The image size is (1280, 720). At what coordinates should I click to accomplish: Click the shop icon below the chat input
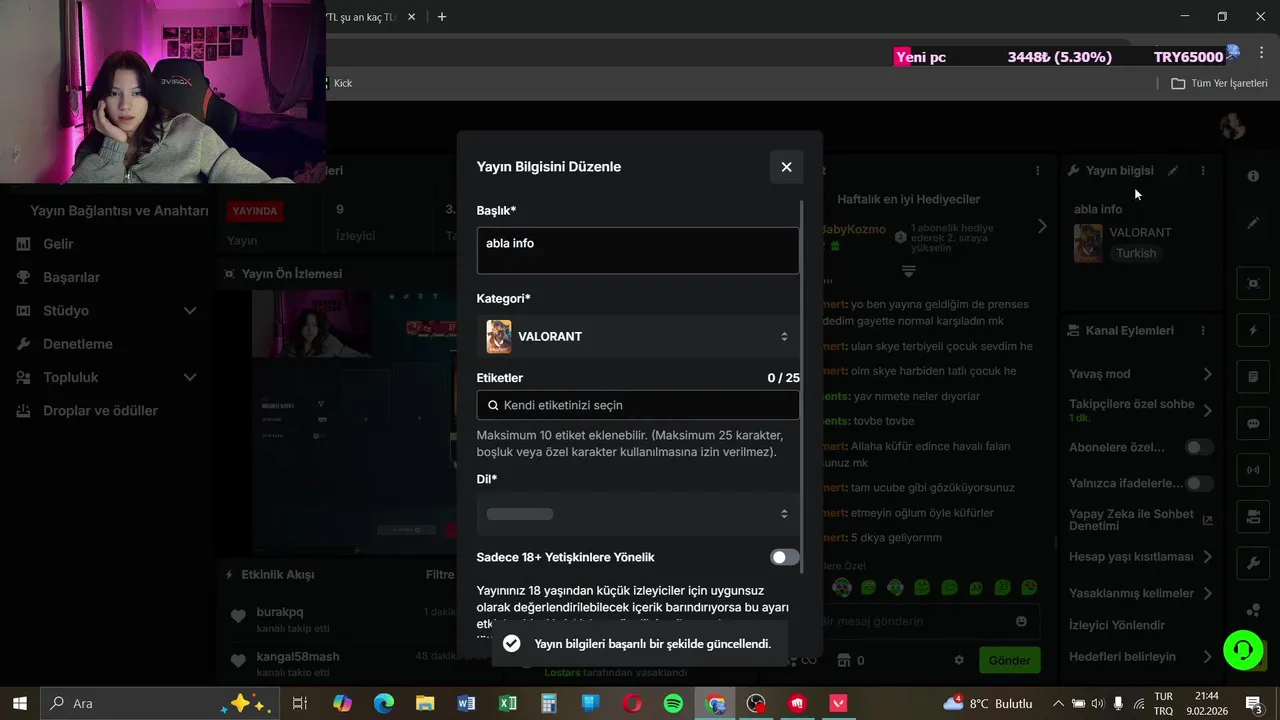point(843,660)
